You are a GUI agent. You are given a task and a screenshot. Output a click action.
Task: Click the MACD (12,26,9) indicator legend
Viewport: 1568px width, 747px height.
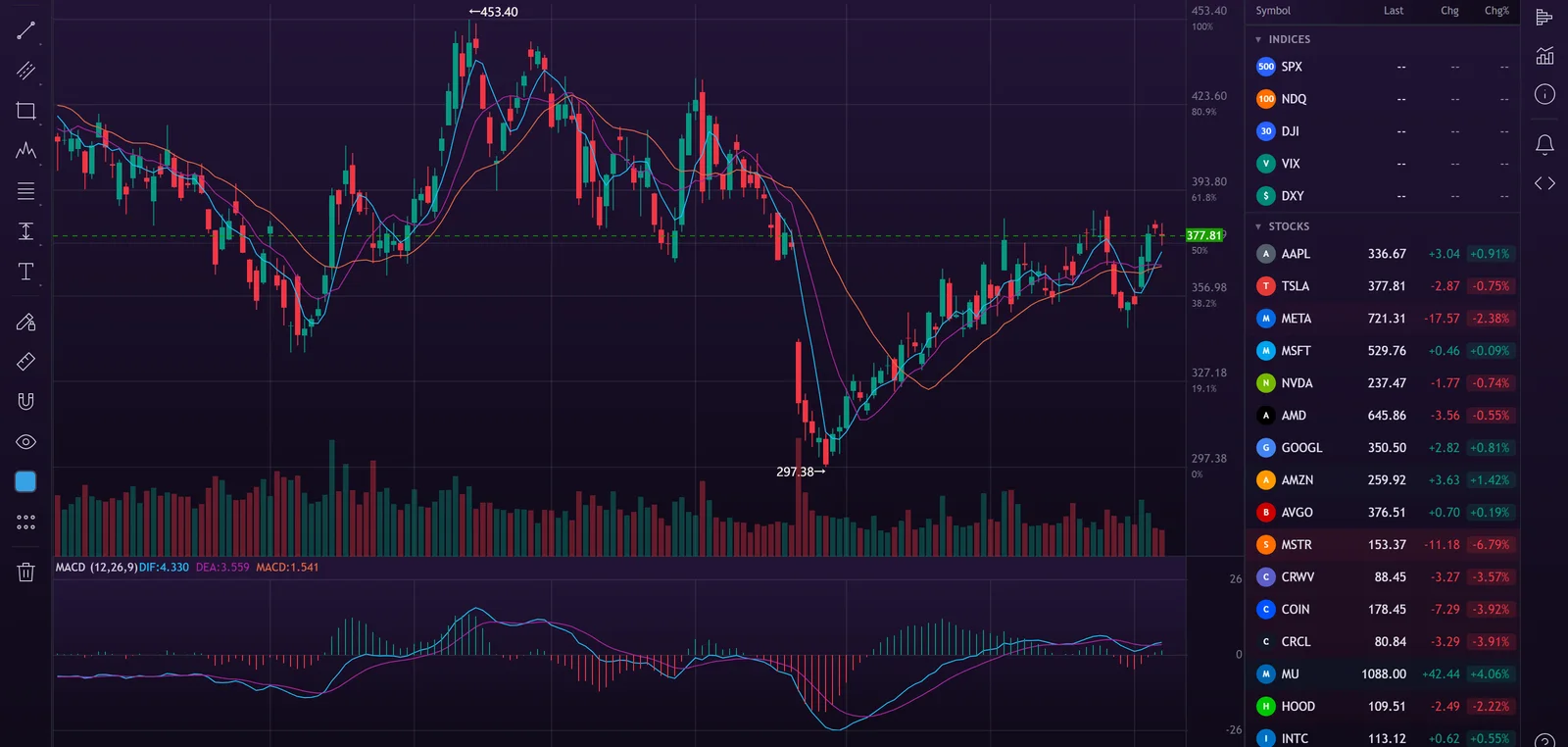tap(96, 568)
